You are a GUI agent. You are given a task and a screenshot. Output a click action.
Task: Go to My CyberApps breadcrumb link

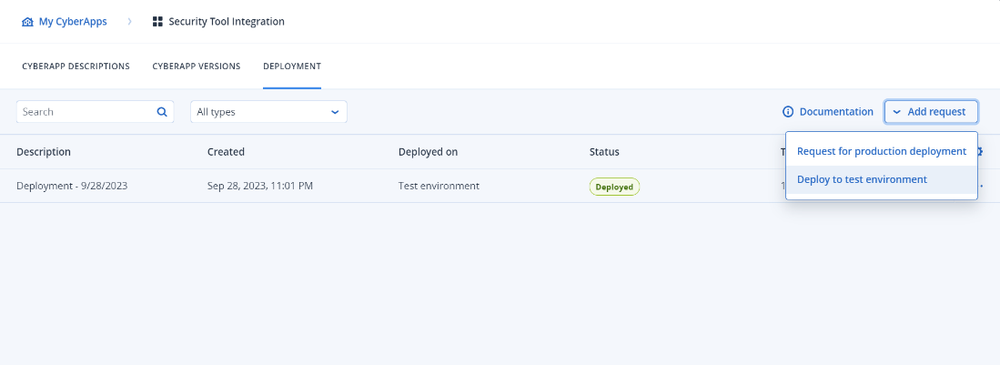coord(73,22)
